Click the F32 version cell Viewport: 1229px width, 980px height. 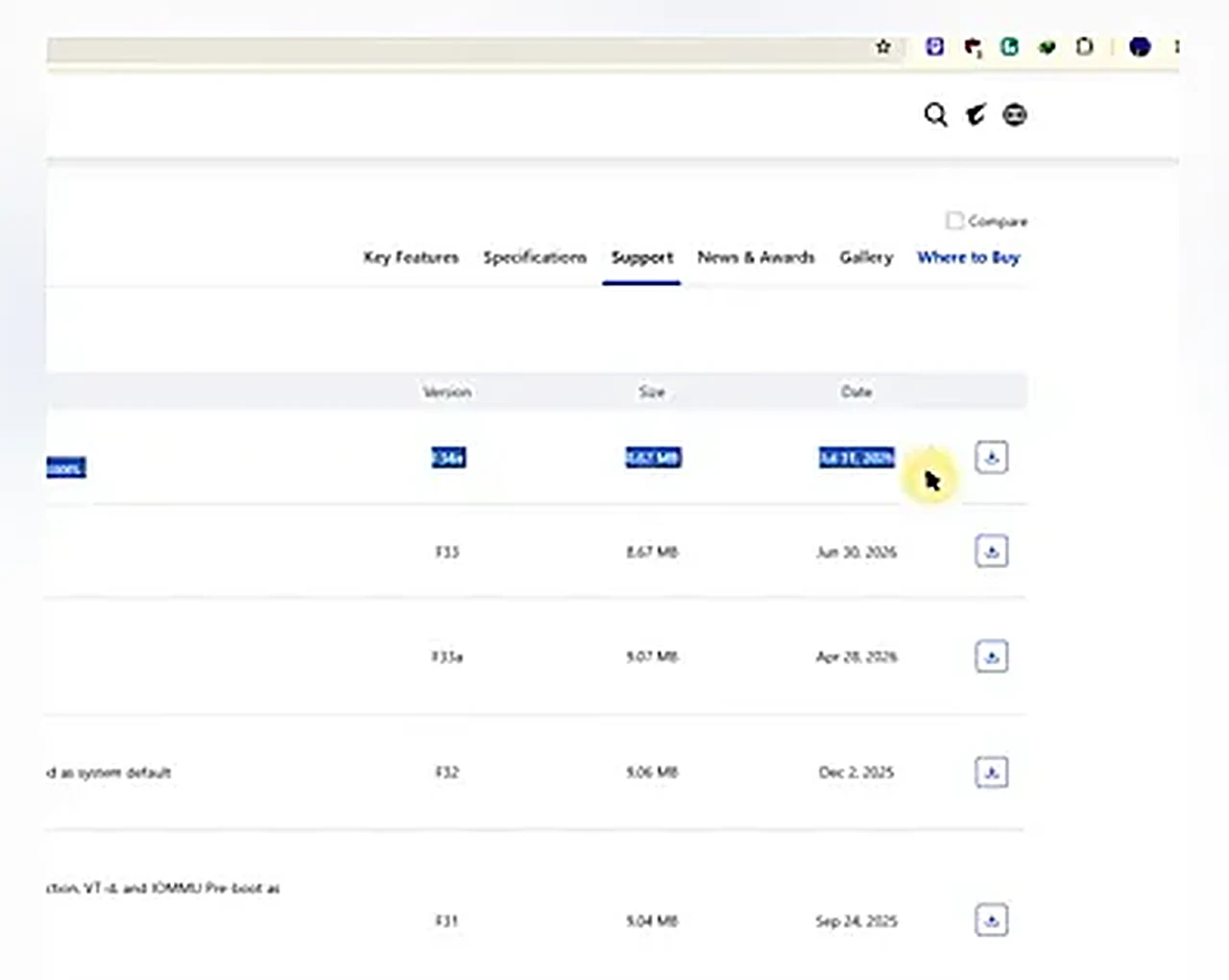pyautogui.click(x=447, y=773)
